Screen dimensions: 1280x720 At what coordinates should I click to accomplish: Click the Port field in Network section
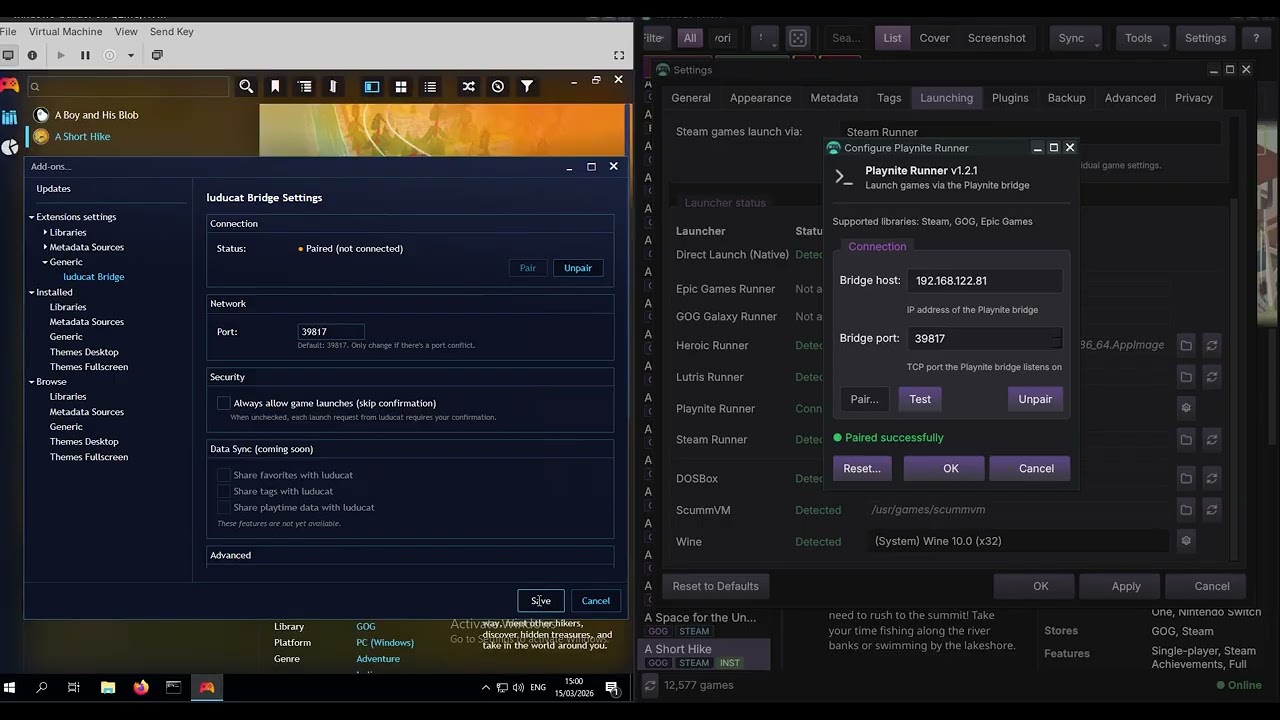point(331,332)
